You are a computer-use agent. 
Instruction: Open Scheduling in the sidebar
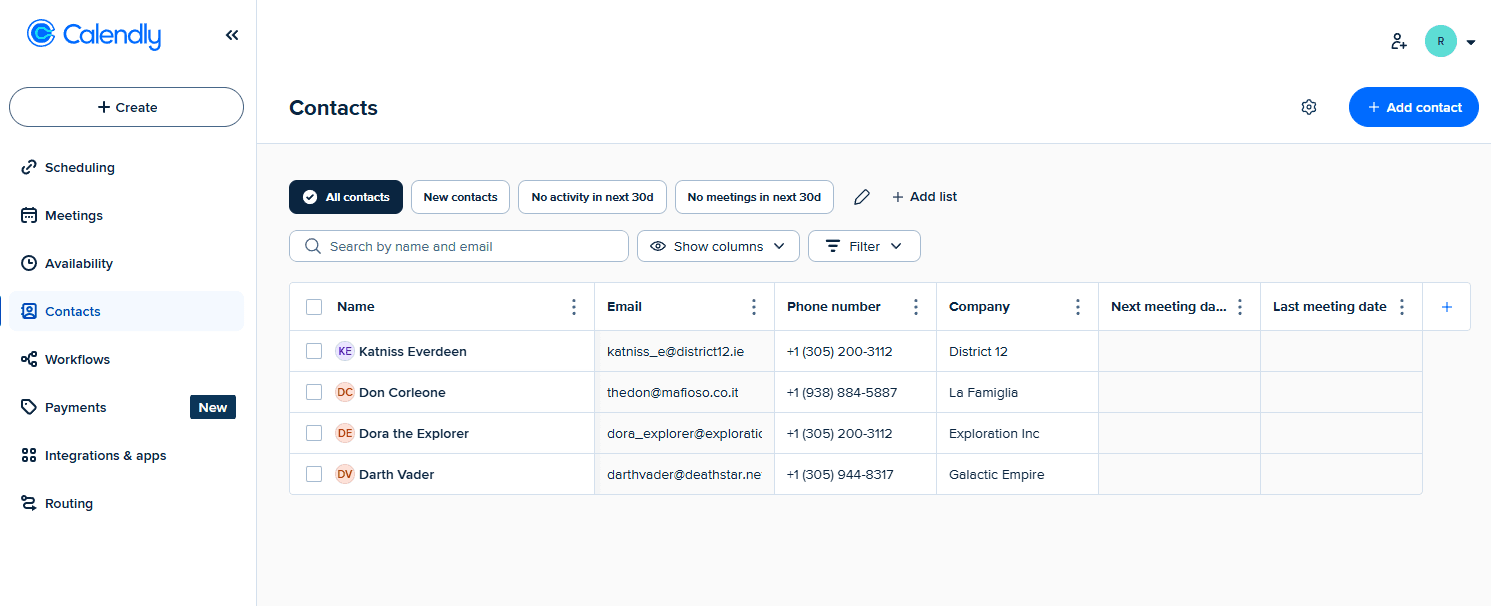coord(126,167)
